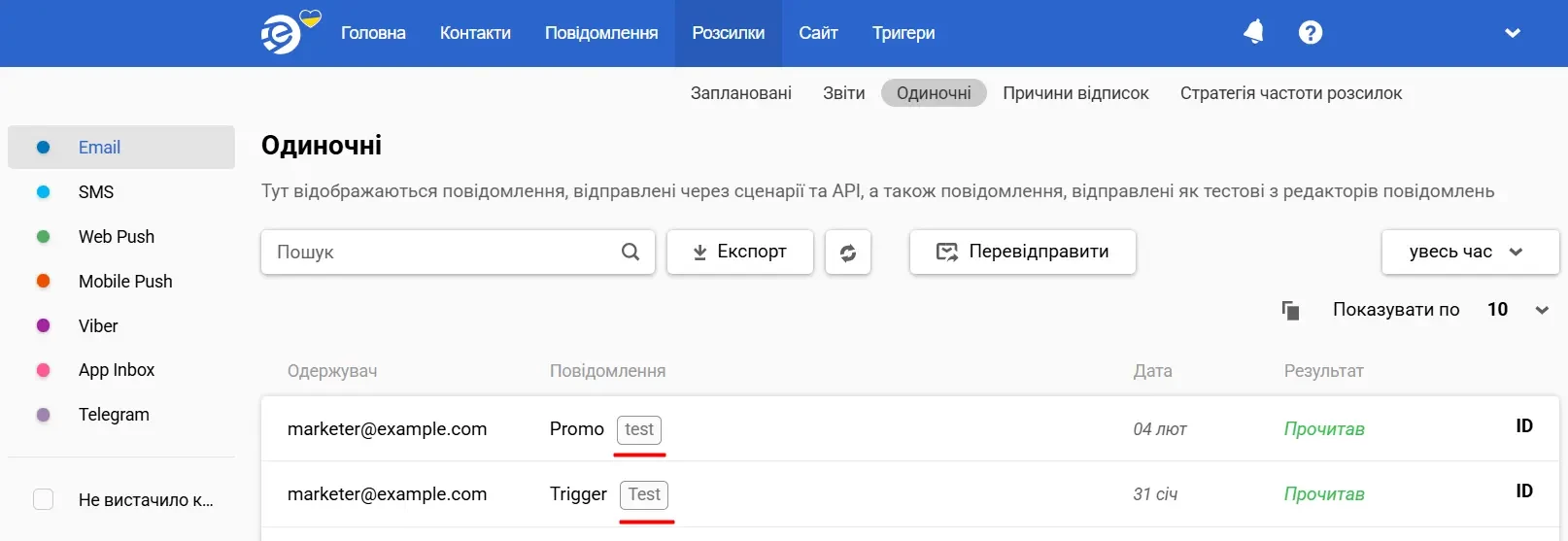This screenshot has width=1568, height=541.
Task: Select the Одиночні tab
Action: tap(934, 93)
